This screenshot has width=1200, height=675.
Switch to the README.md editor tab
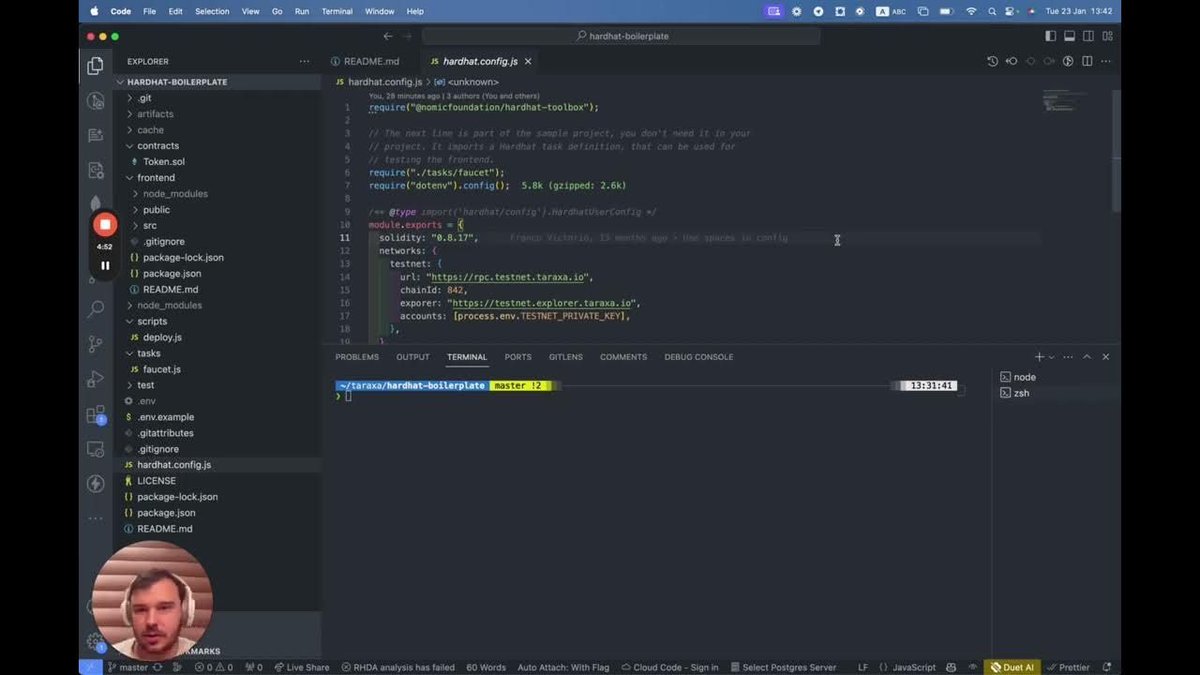pyautogui.click(x=365, y=61)
